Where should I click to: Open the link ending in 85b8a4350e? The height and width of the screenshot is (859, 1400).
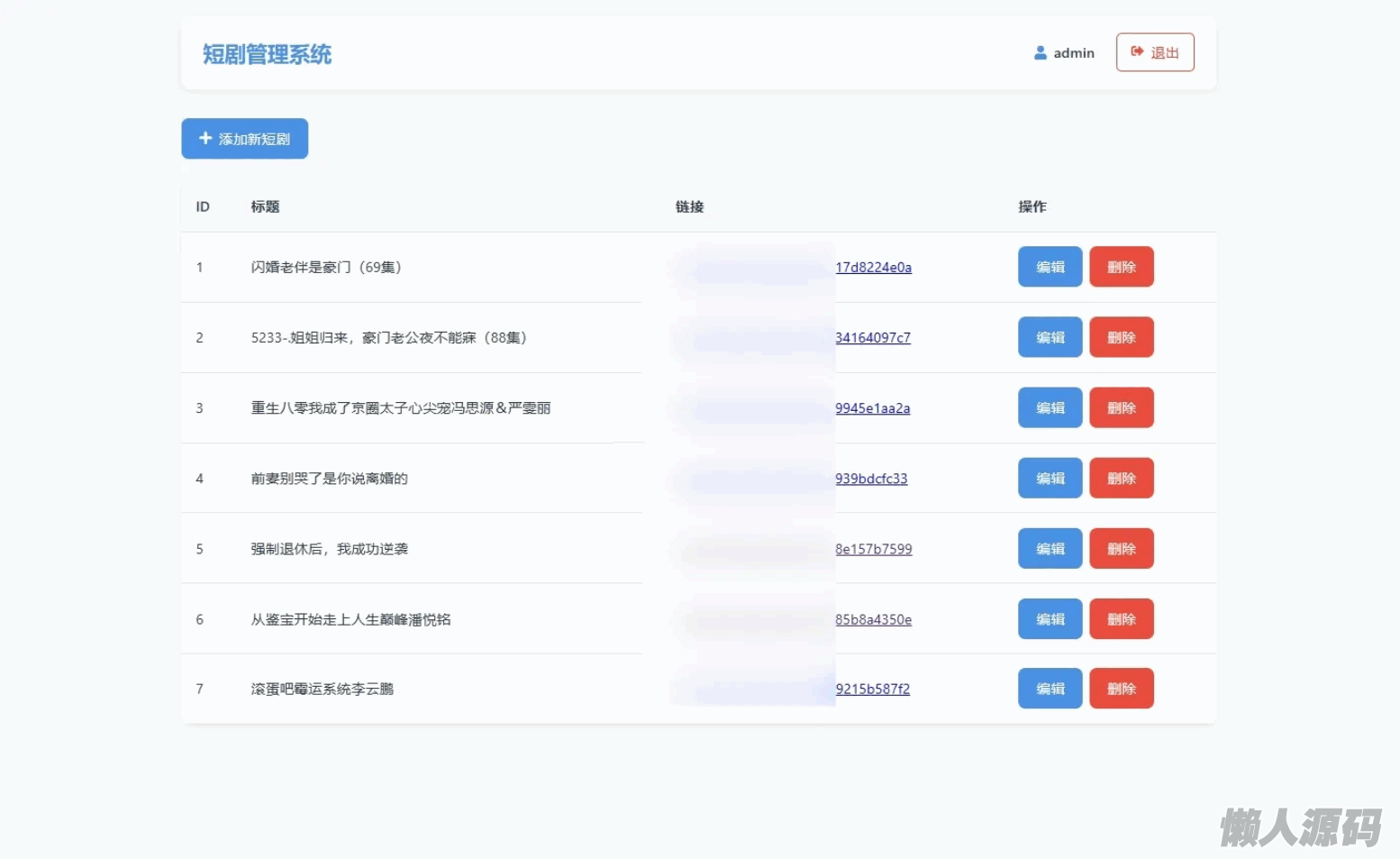coord(873,620)
